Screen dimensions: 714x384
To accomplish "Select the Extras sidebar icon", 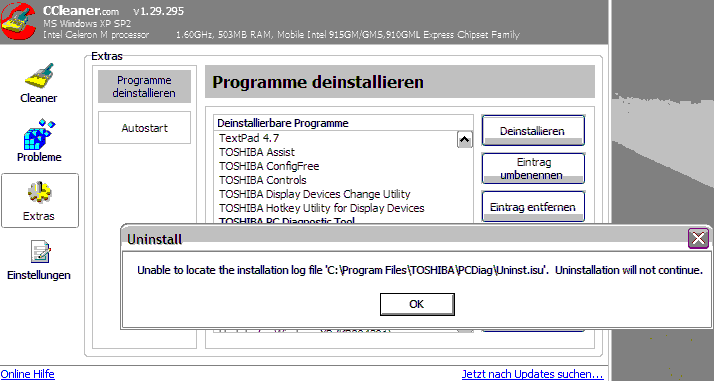I will coord(40,200).
